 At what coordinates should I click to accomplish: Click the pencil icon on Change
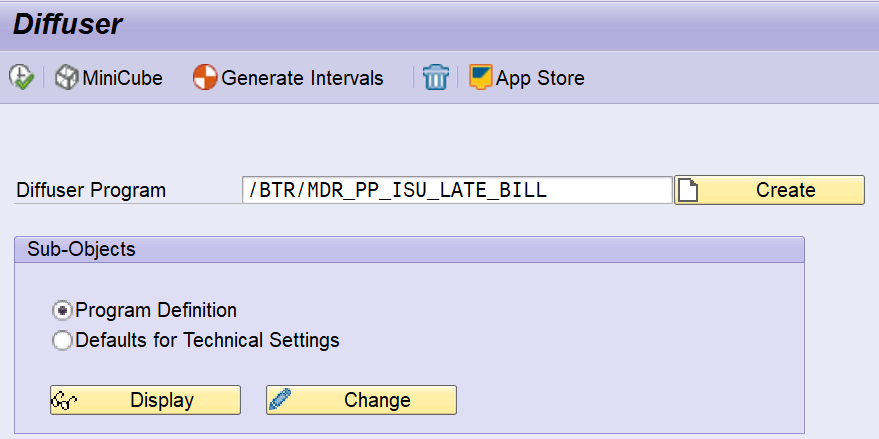pos(282,400)
